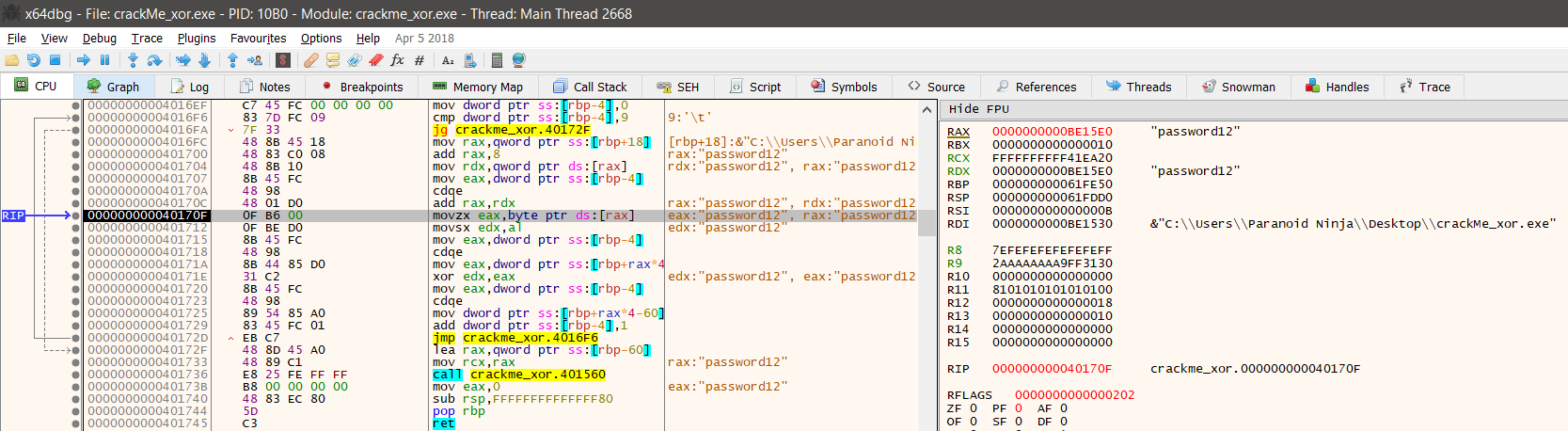
Task: Select the call crackme_xor.401560 instruction
Action: (x=519, y=375)
